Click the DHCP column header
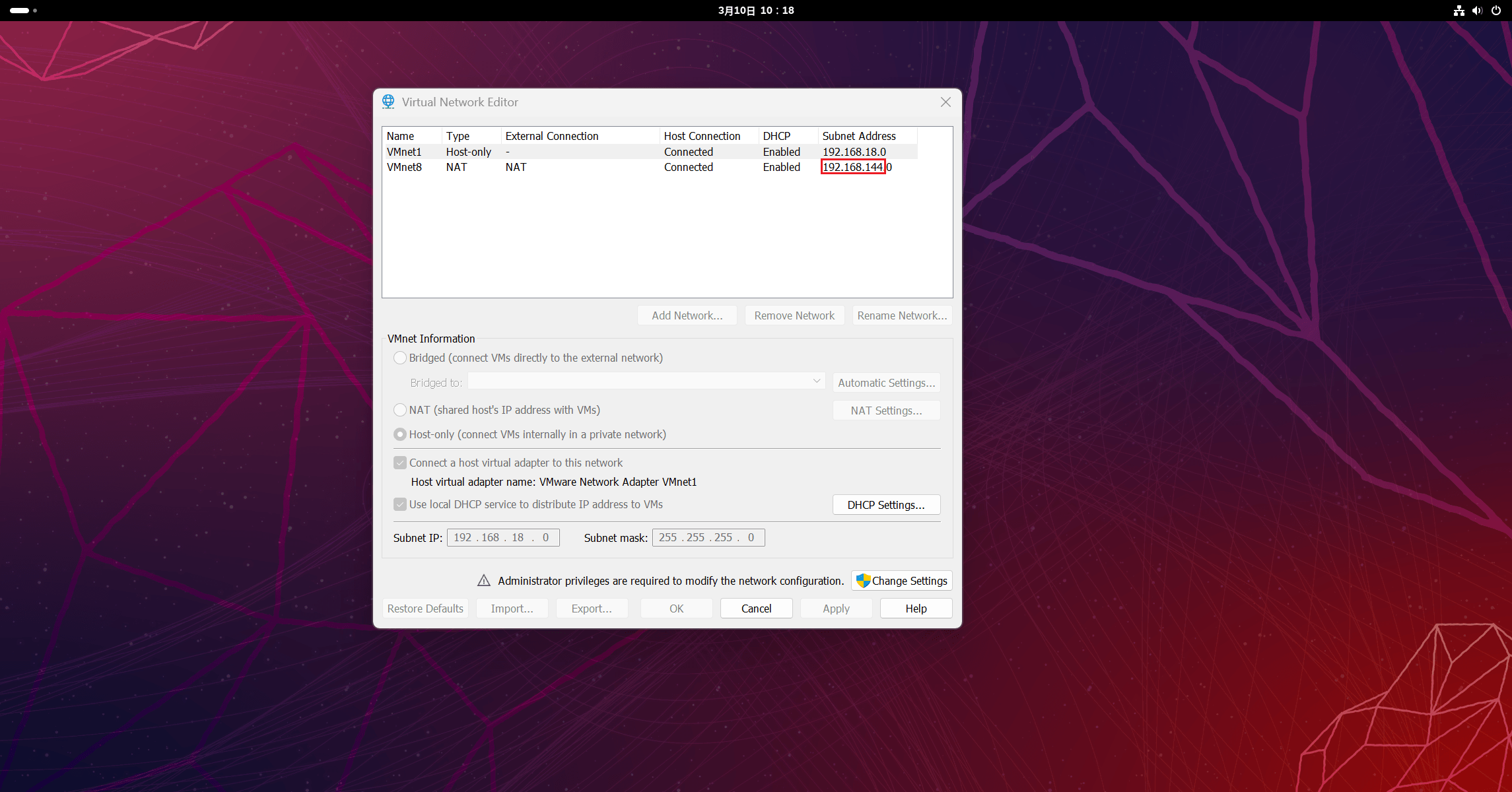The image size is (1512, 792). click(x=788, y=136)
